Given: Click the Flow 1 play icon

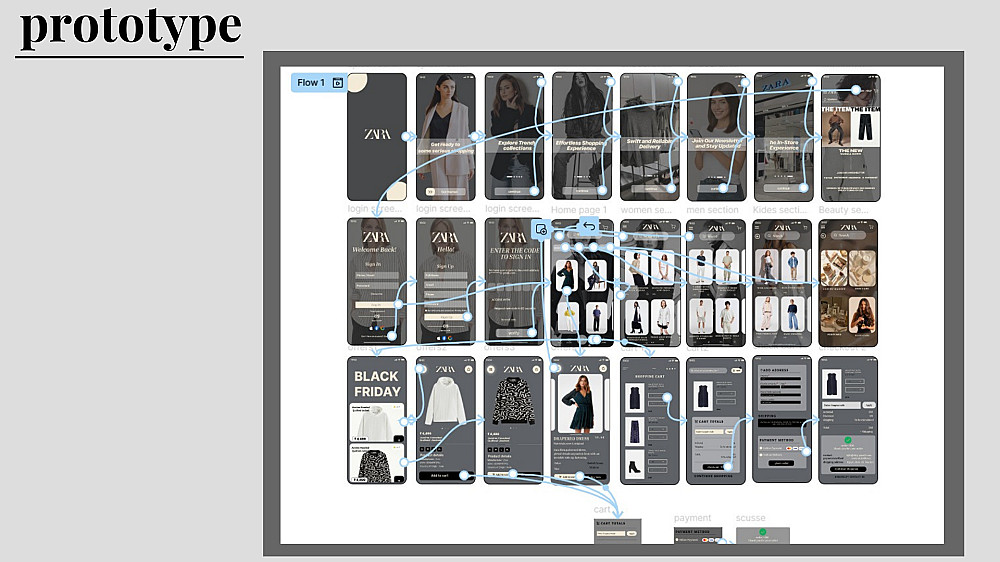Looking at the screenshot, I should click(x=338, y=83).
